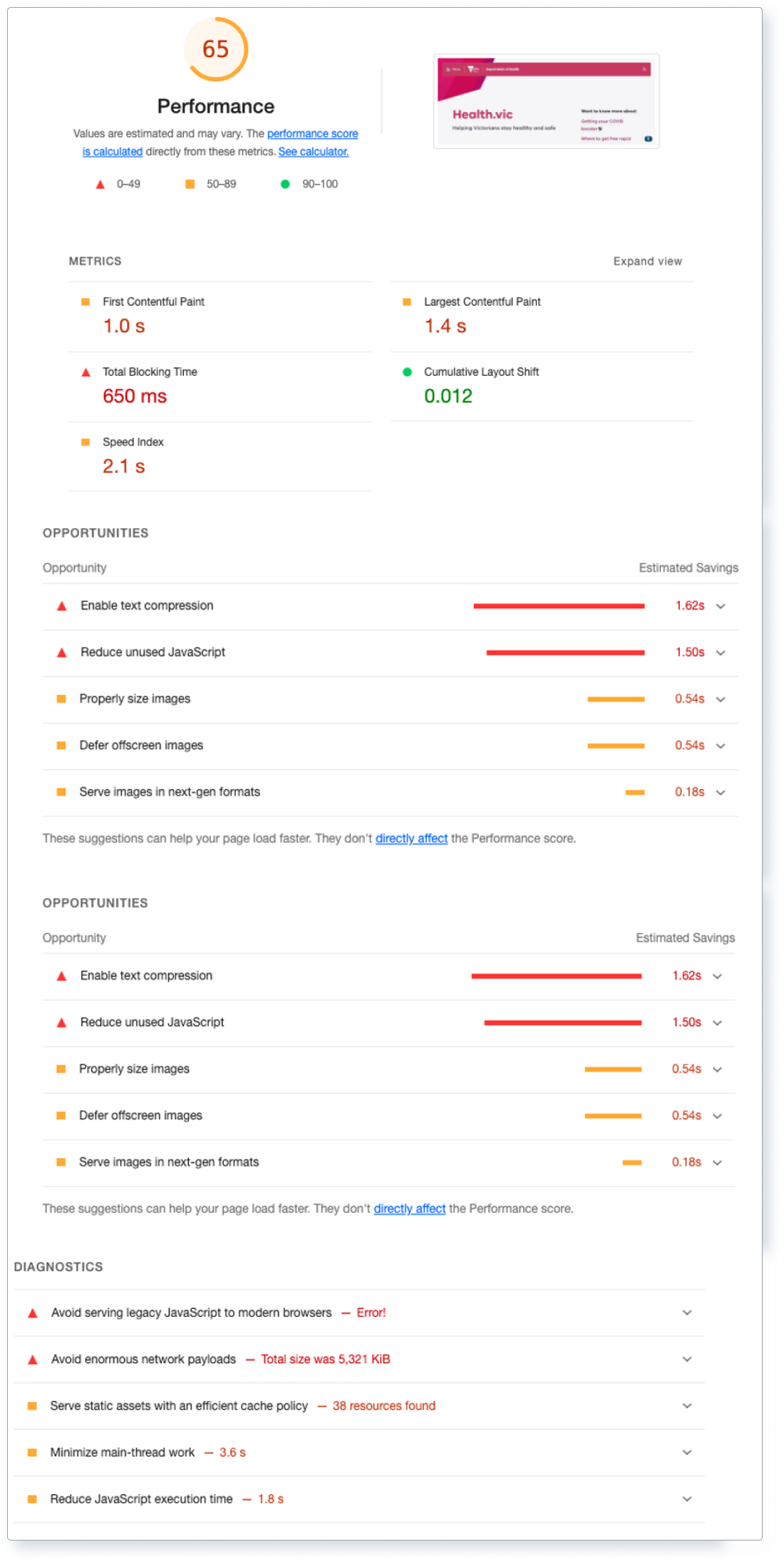Image resolution: width=784 pixels, height=1562 pixels.
Task: Click the red triangle legend icon for 0–49
Action: (100, 184)
